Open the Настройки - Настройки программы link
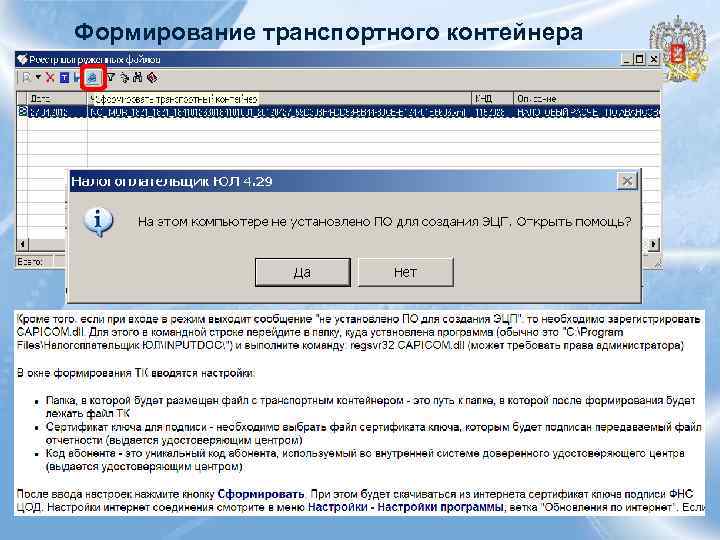The width and height of the screenshot is (720, 540). pyautogui.click(x=405, y=507)
